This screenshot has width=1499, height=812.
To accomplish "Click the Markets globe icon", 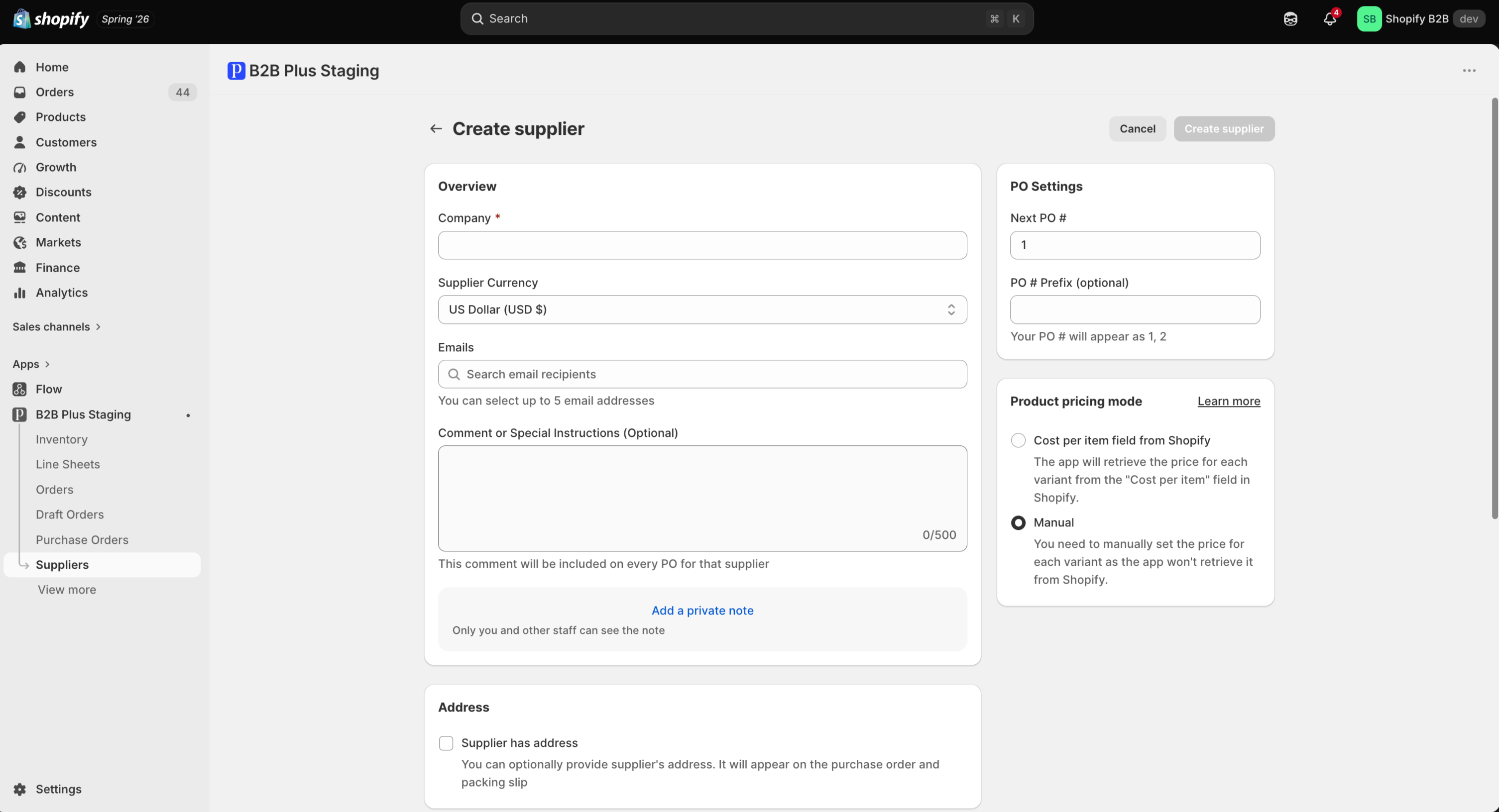I will click(x=20, y=242).
